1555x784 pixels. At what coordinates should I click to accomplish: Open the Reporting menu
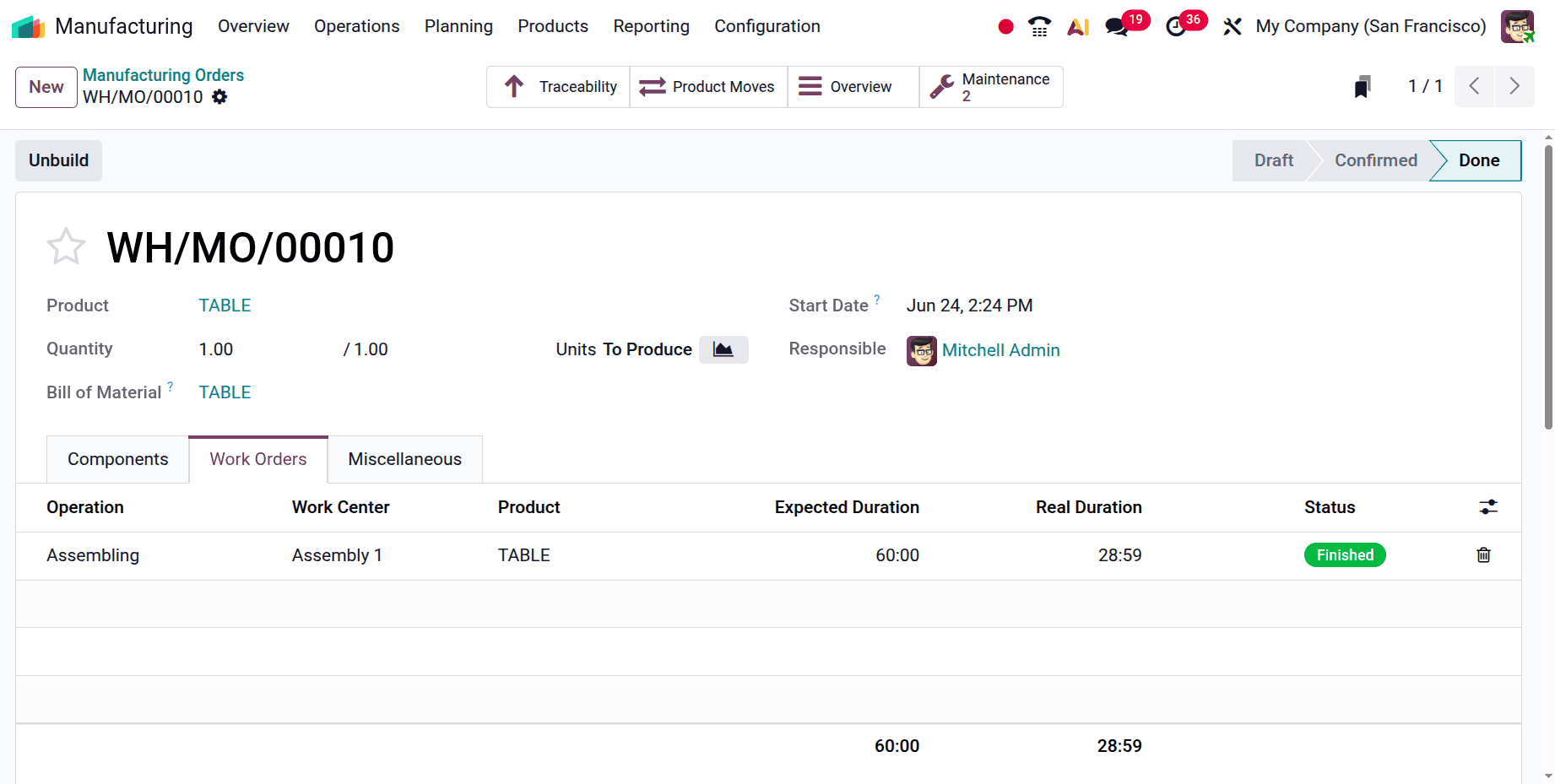[652, 26]
